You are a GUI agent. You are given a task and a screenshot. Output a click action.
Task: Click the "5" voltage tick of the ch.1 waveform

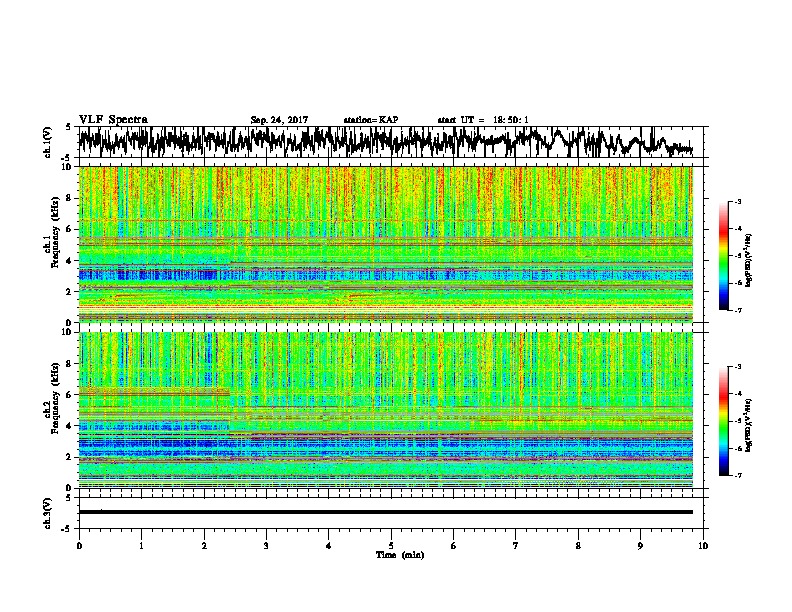point(68,127)
